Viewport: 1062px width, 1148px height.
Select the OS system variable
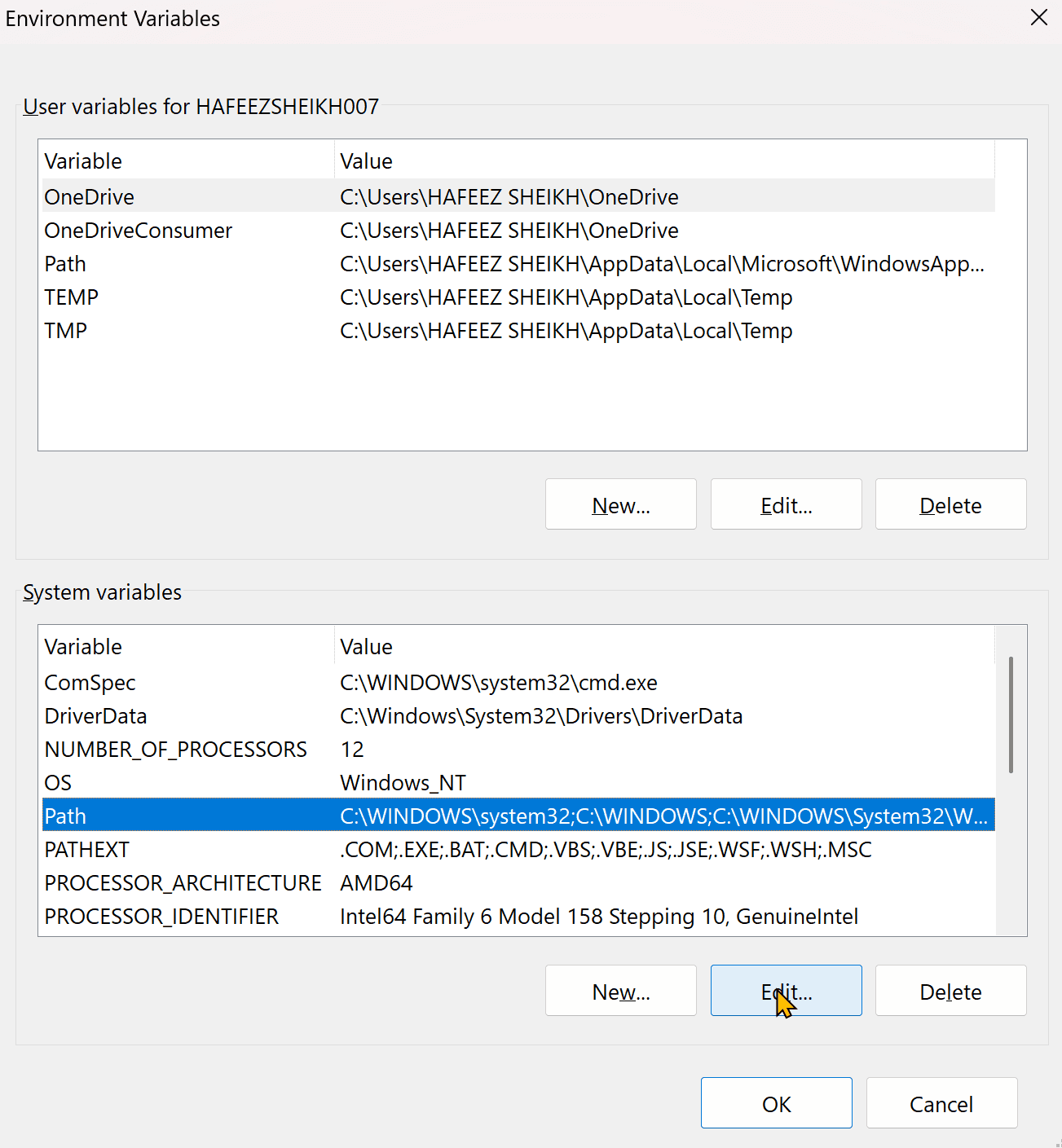pyautogui.click(x=518, y=782)
